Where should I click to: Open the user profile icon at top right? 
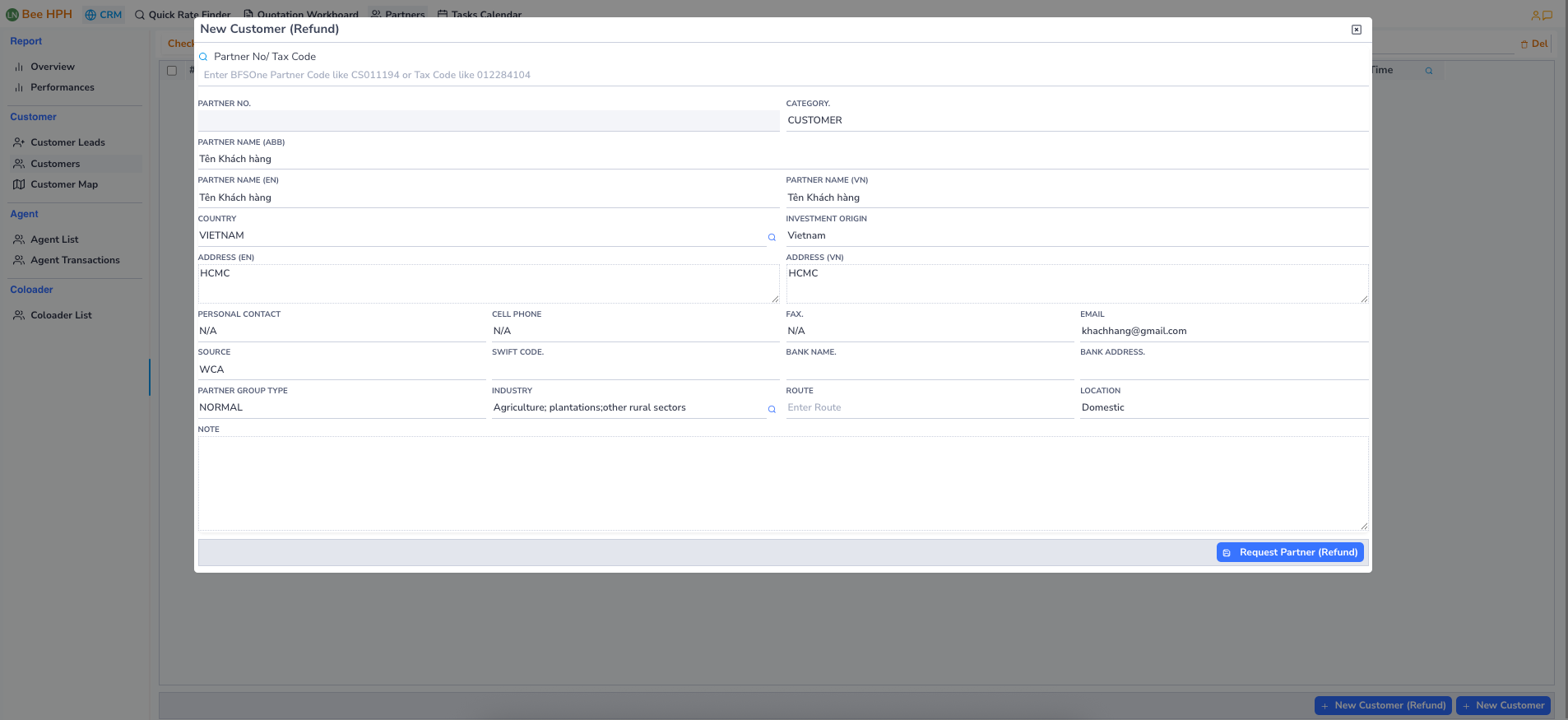1535,15
